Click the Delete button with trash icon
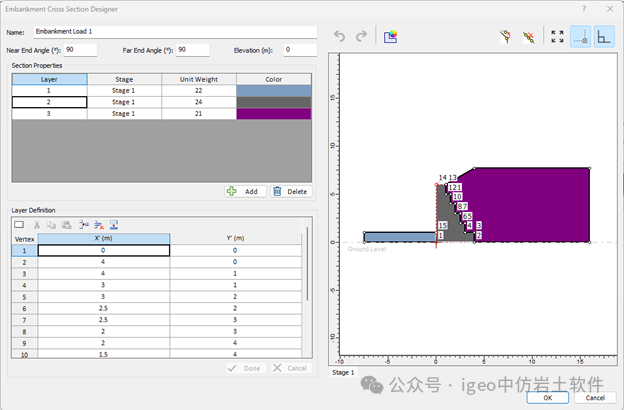 291,191
